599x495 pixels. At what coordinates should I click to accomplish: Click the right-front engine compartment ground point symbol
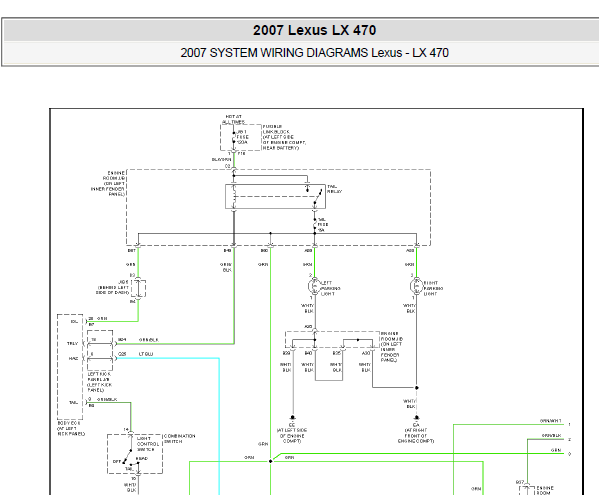pos(416,417)
